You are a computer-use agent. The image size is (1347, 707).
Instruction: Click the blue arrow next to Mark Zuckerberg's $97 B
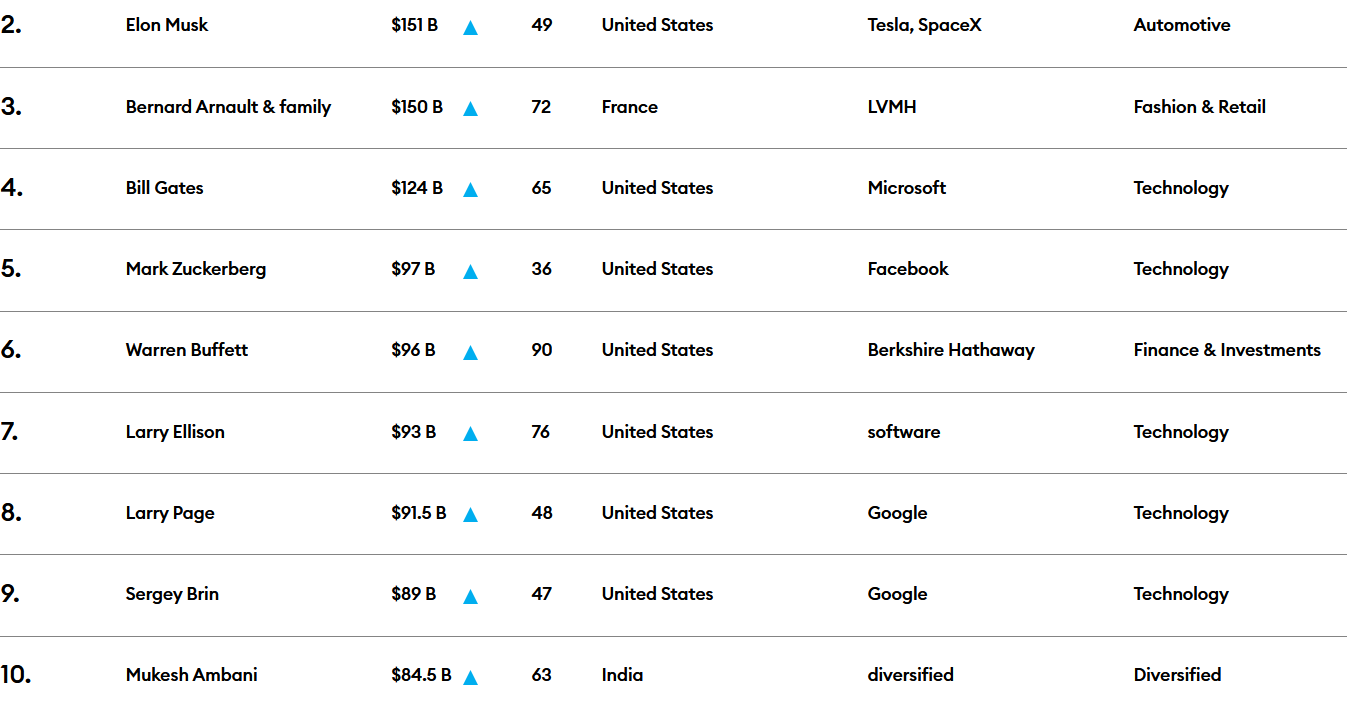(x=470, y=271)
